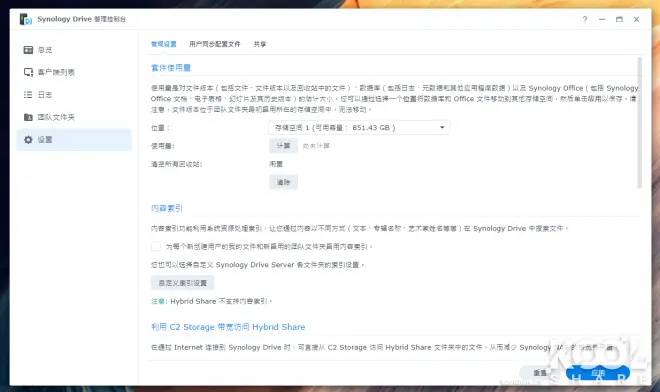Open the 客户端列表 client list icon
The width and height of the screenshot is (660, 392).
28,72
